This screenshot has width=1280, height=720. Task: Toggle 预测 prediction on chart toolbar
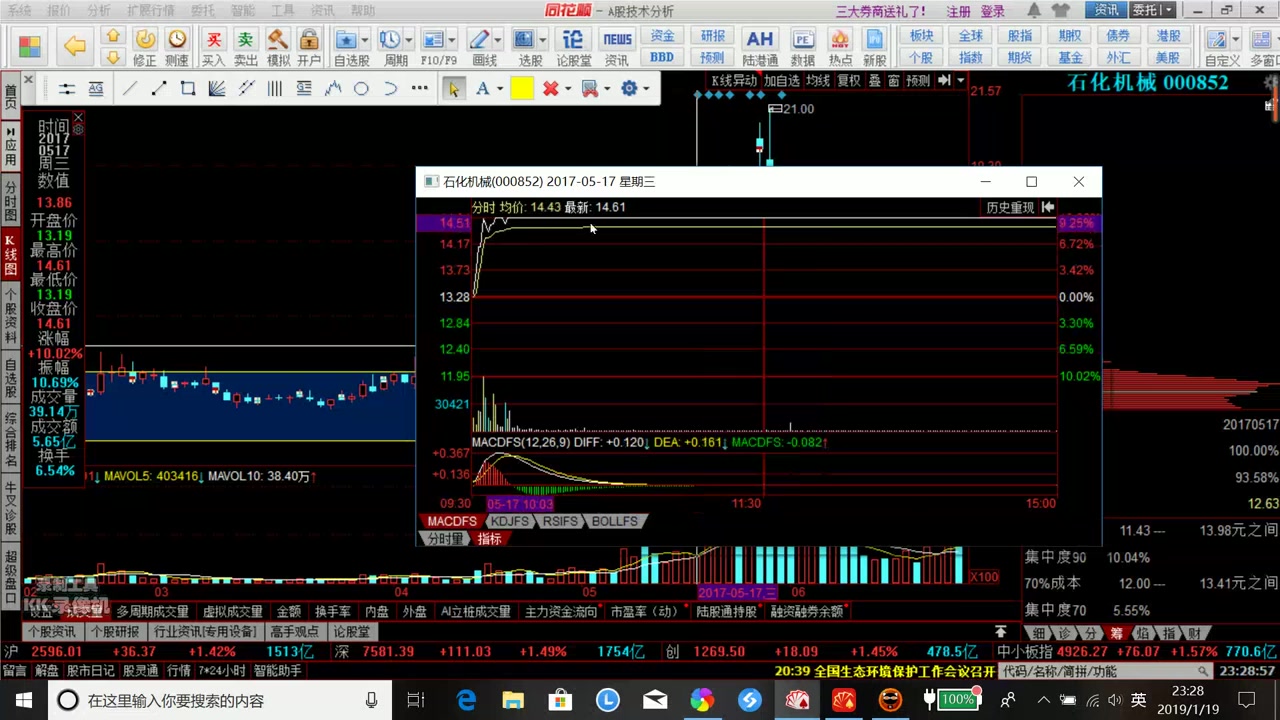918,80
